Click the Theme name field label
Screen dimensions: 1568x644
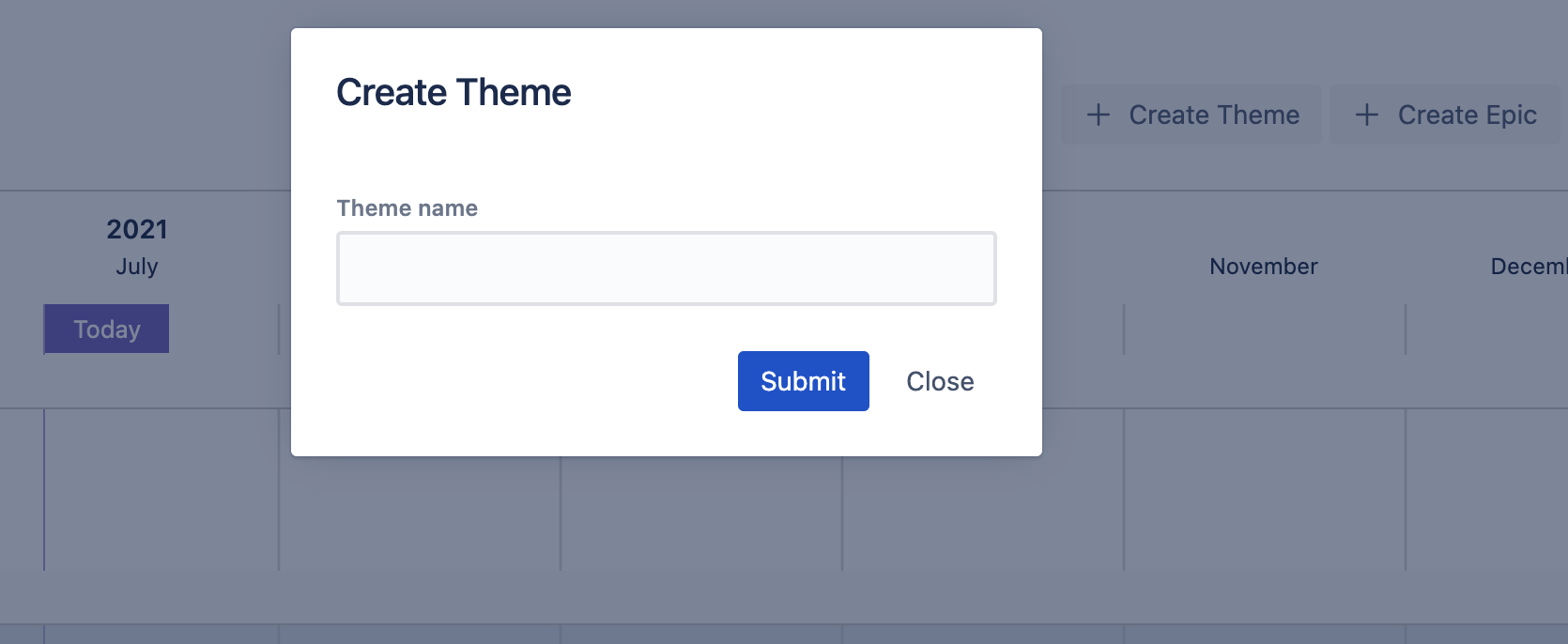[x=407, y=208]
